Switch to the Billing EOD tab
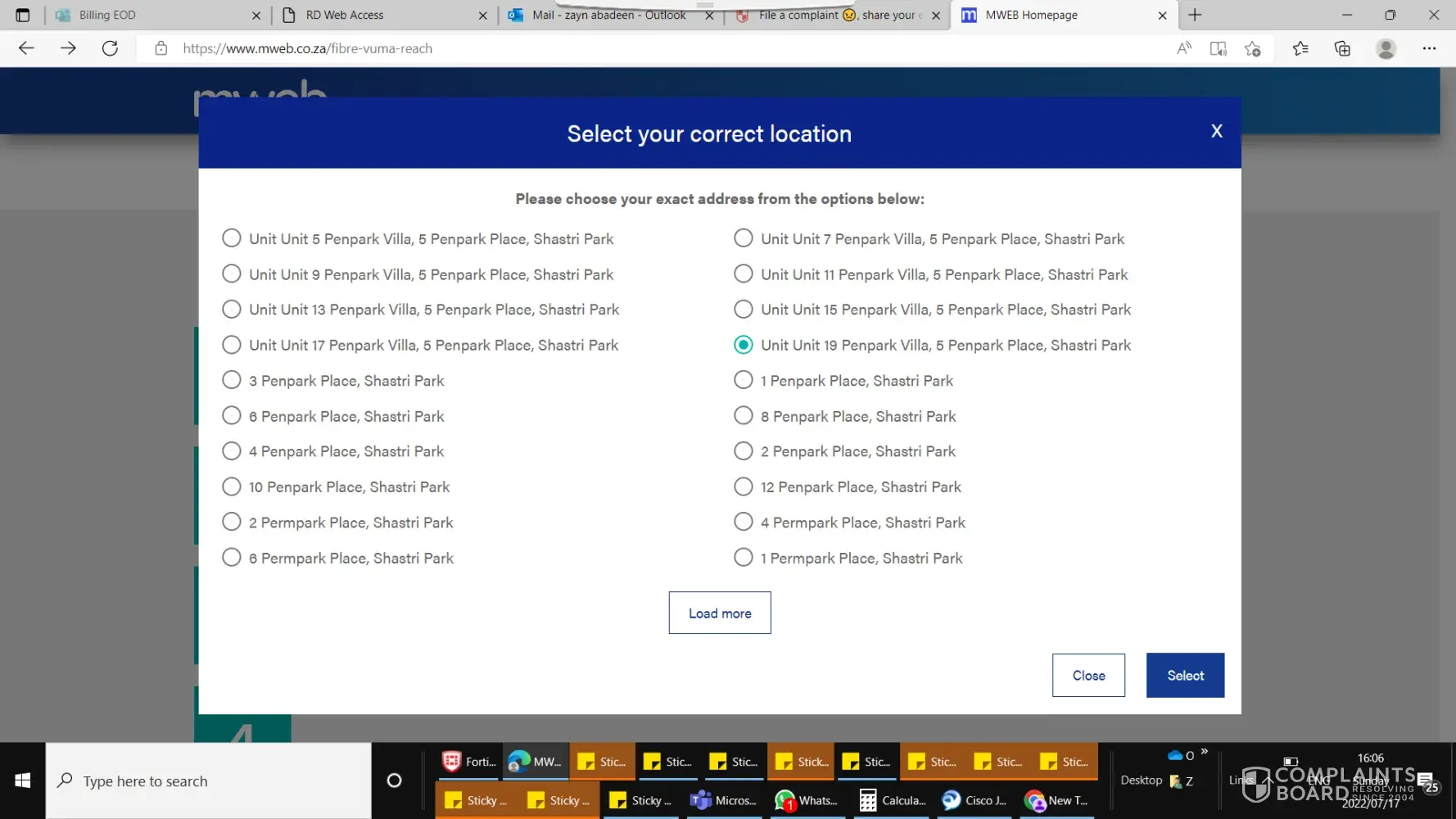The image size is (1456, 819). tap(158, 15)
